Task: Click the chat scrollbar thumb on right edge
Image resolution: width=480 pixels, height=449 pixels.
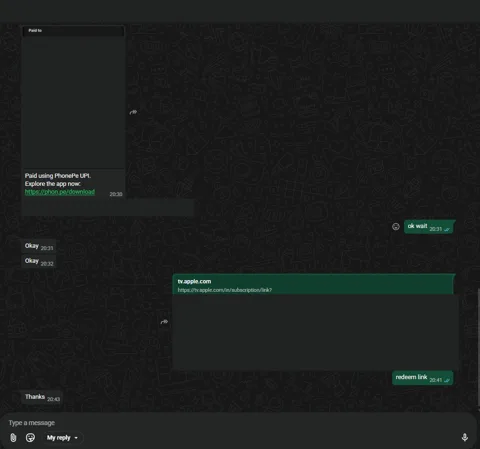Action: tap(479, 347)
